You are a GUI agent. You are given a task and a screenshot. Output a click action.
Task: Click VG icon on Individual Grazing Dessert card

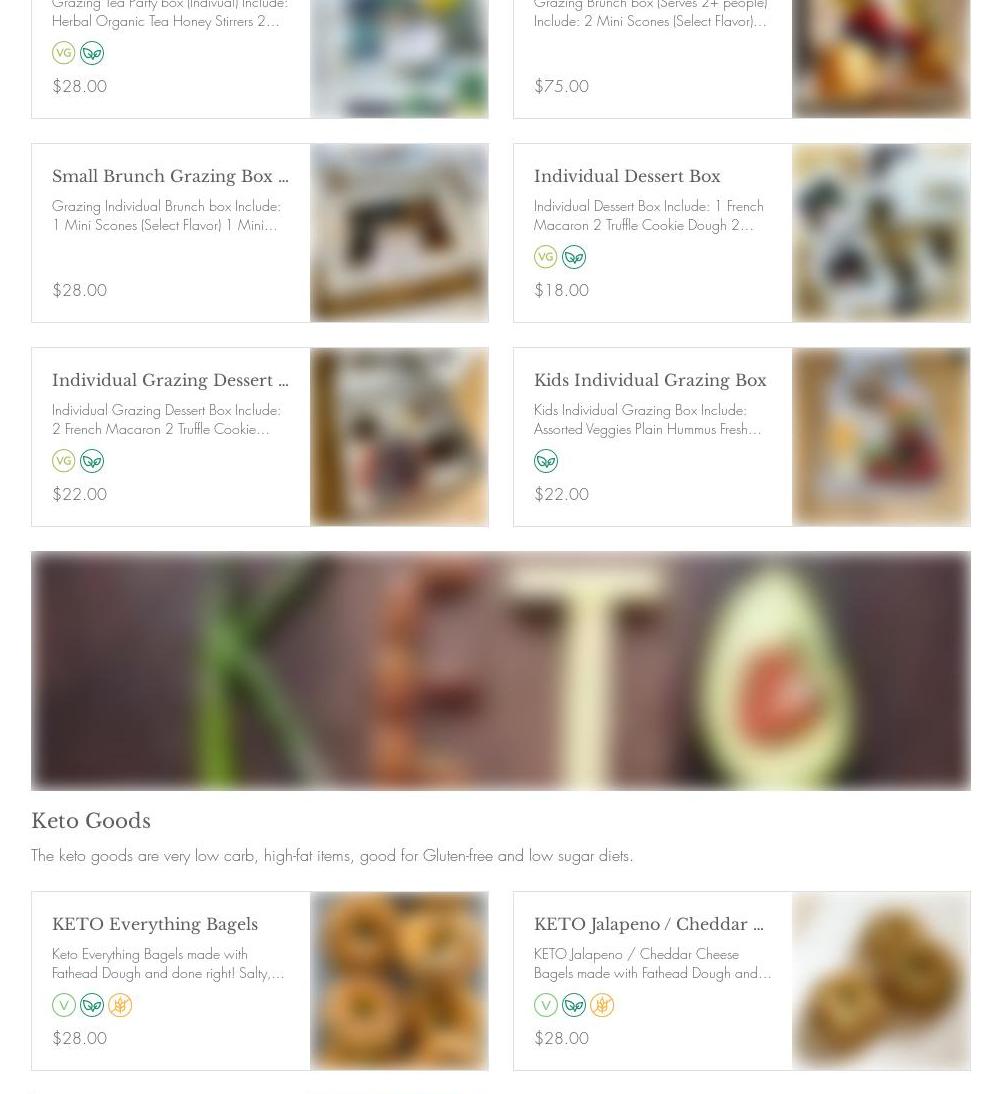(x=63, y=460)
